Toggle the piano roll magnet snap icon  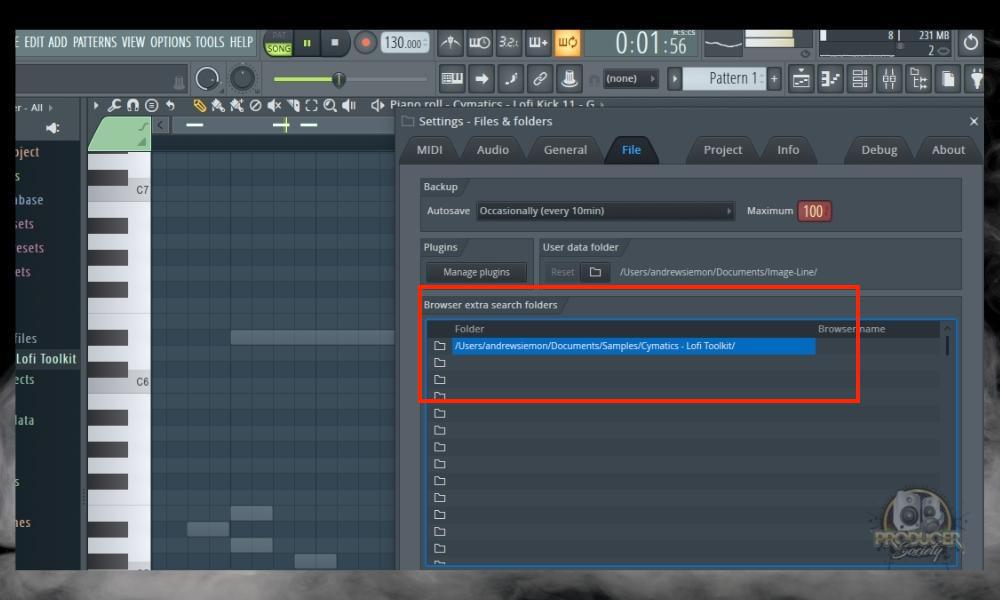133,105
